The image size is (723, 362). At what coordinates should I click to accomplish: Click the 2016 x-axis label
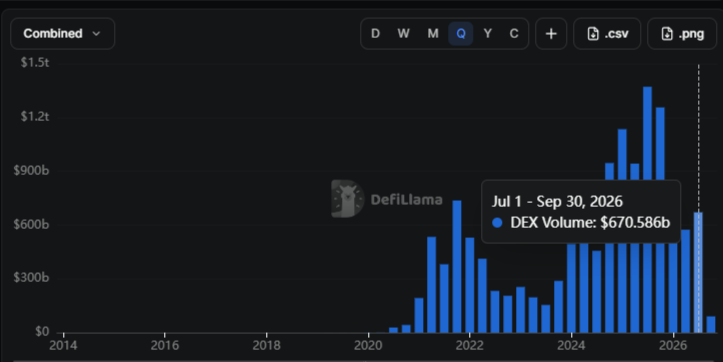pos(165,345)
